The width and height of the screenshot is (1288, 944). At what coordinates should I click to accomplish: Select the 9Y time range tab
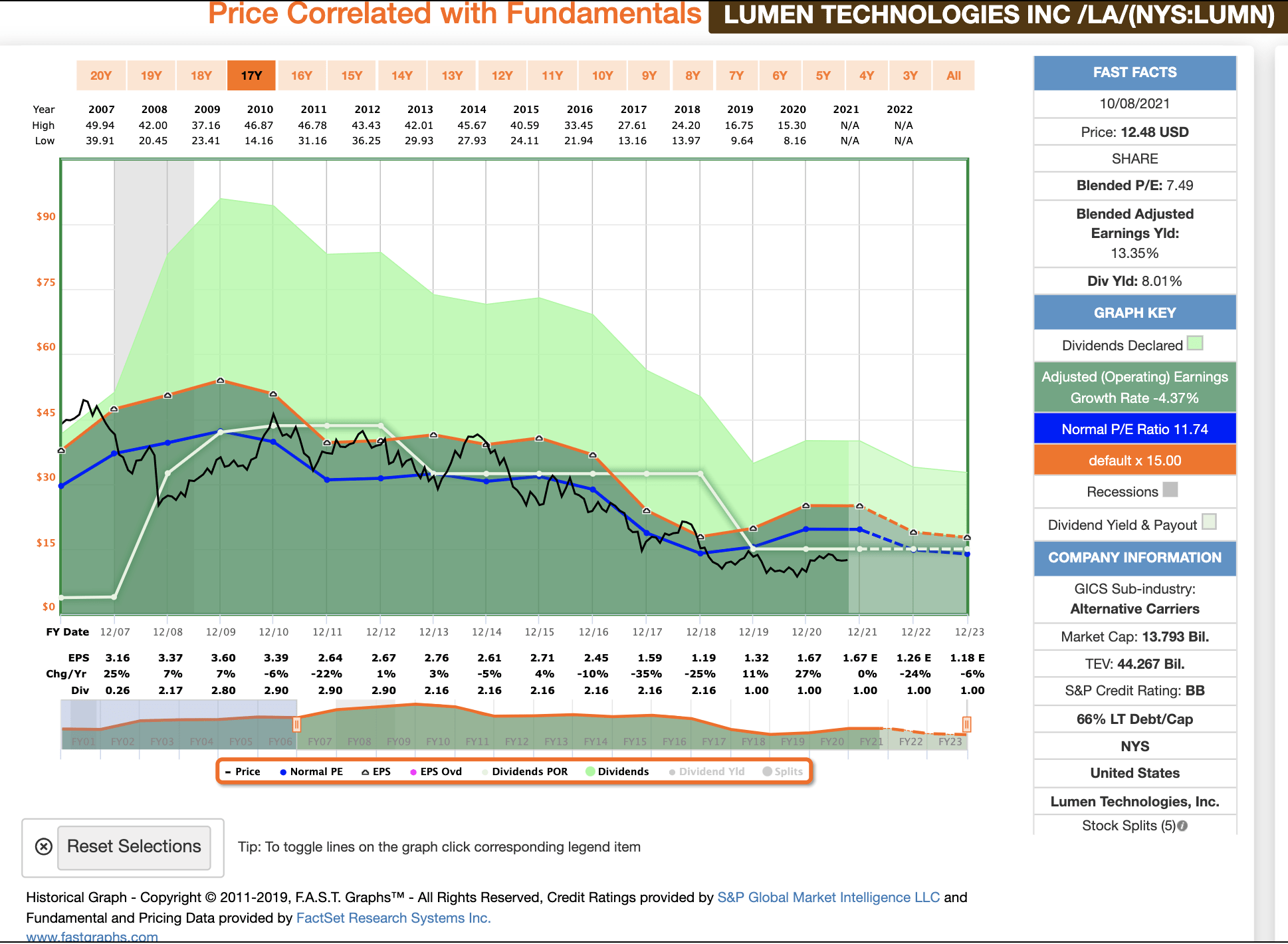pos(649,75)
